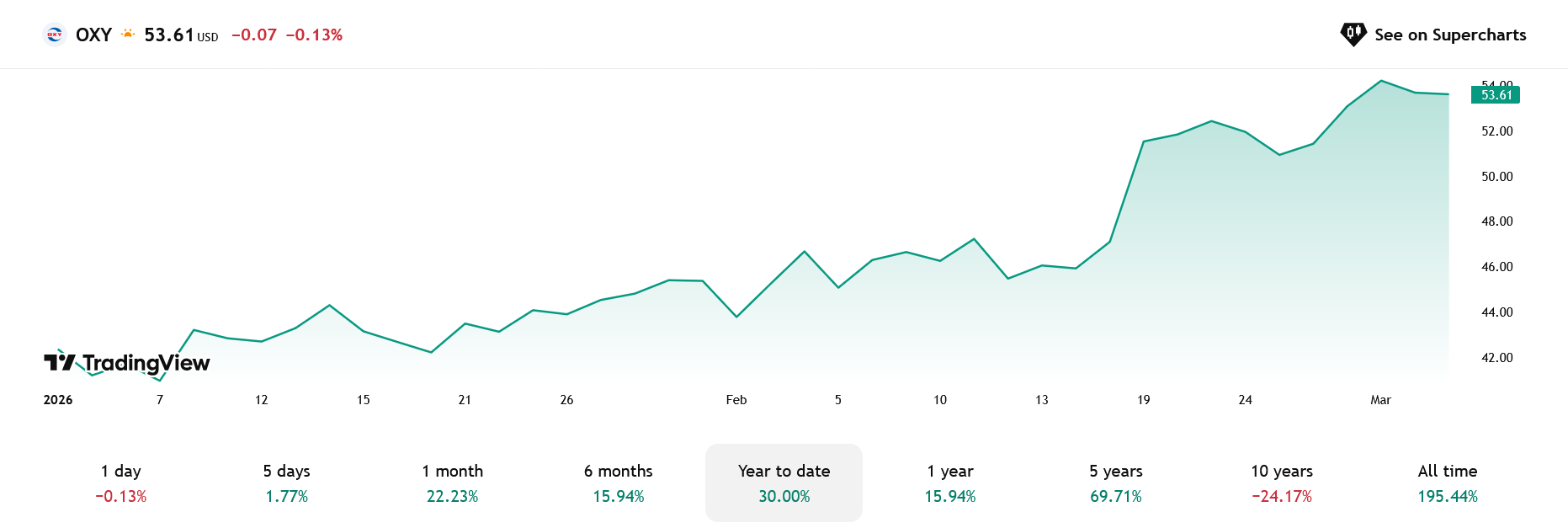The image size is (1568, 528).
Task: Click the TradingView logo watermark
Action: click(x=127, y=363)
